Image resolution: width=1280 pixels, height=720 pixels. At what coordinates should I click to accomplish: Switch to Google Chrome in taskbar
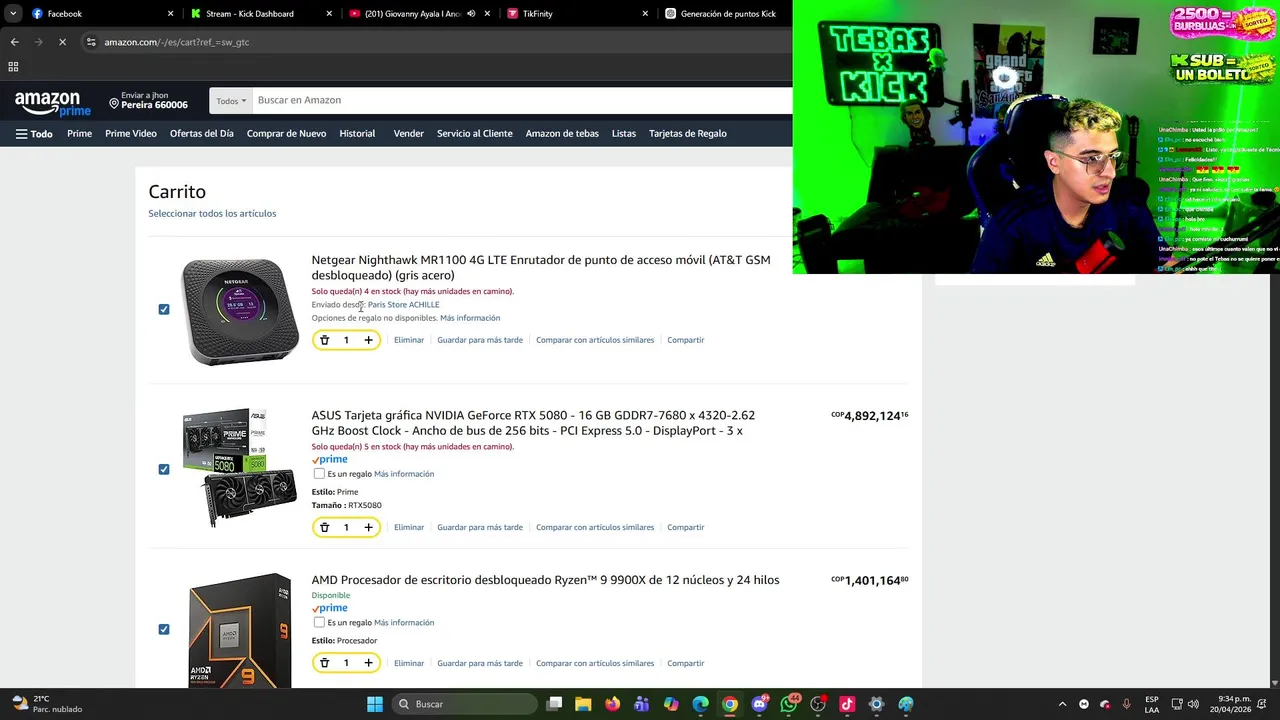click(730, 704)
